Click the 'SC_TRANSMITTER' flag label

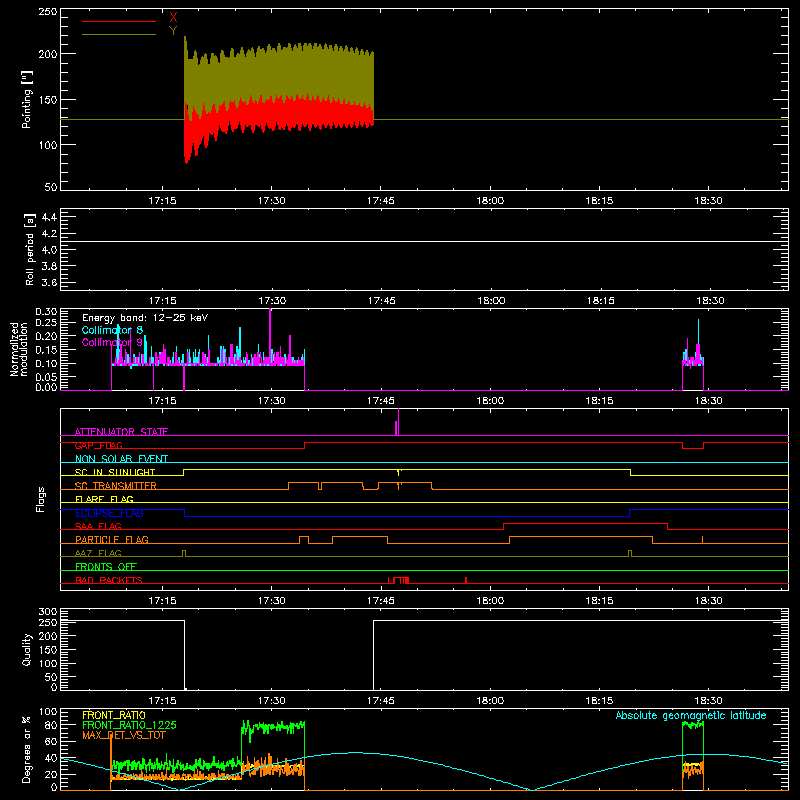(115, 486)
